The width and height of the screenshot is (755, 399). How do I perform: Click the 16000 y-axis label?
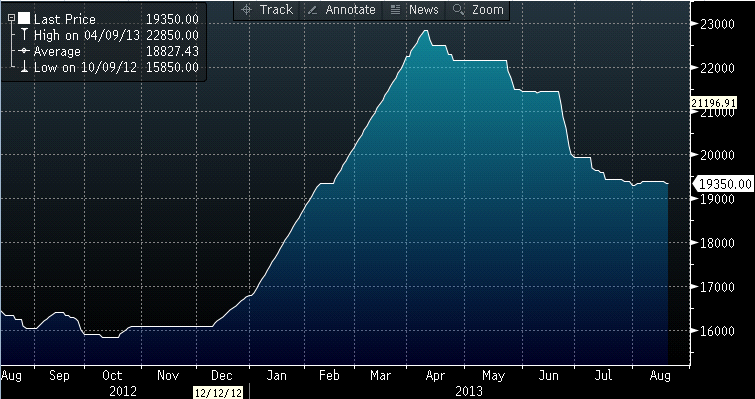click(718, 331)
